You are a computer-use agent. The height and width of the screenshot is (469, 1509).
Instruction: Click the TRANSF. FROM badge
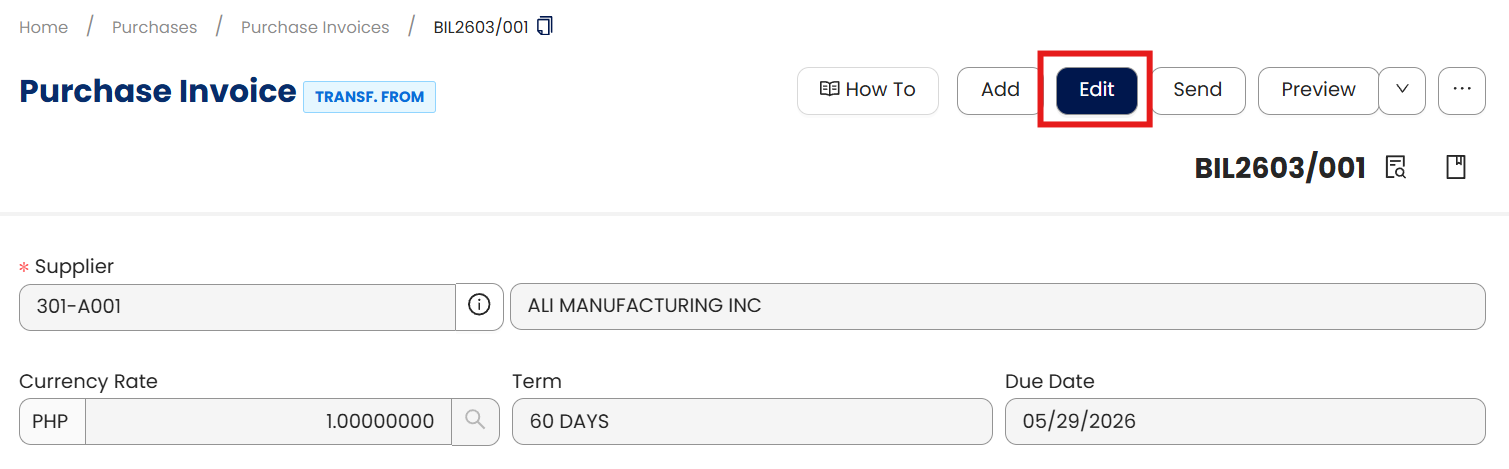pos(369,97)
